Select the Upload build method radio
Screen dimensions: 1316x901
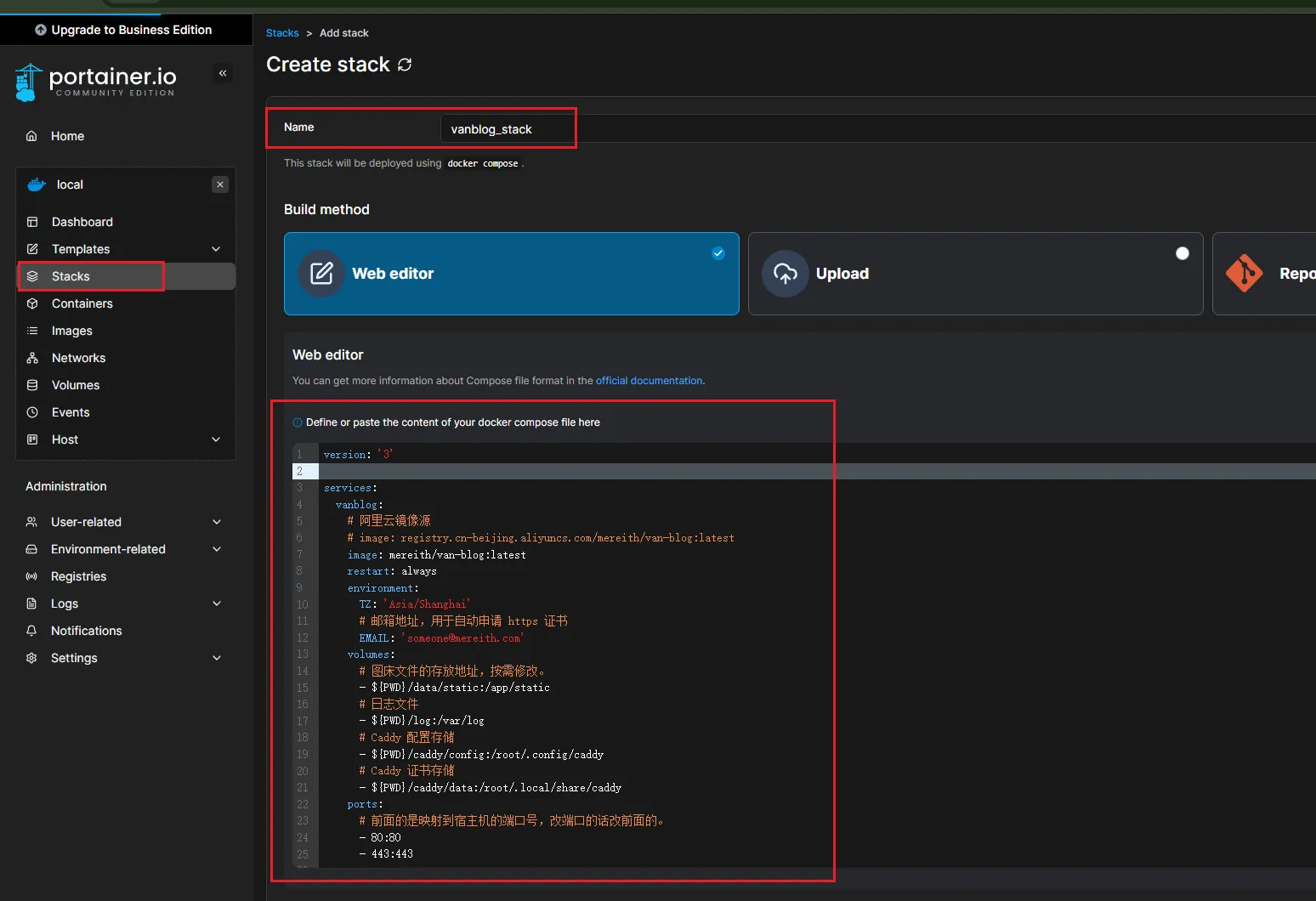click(x=1182, y=253)
